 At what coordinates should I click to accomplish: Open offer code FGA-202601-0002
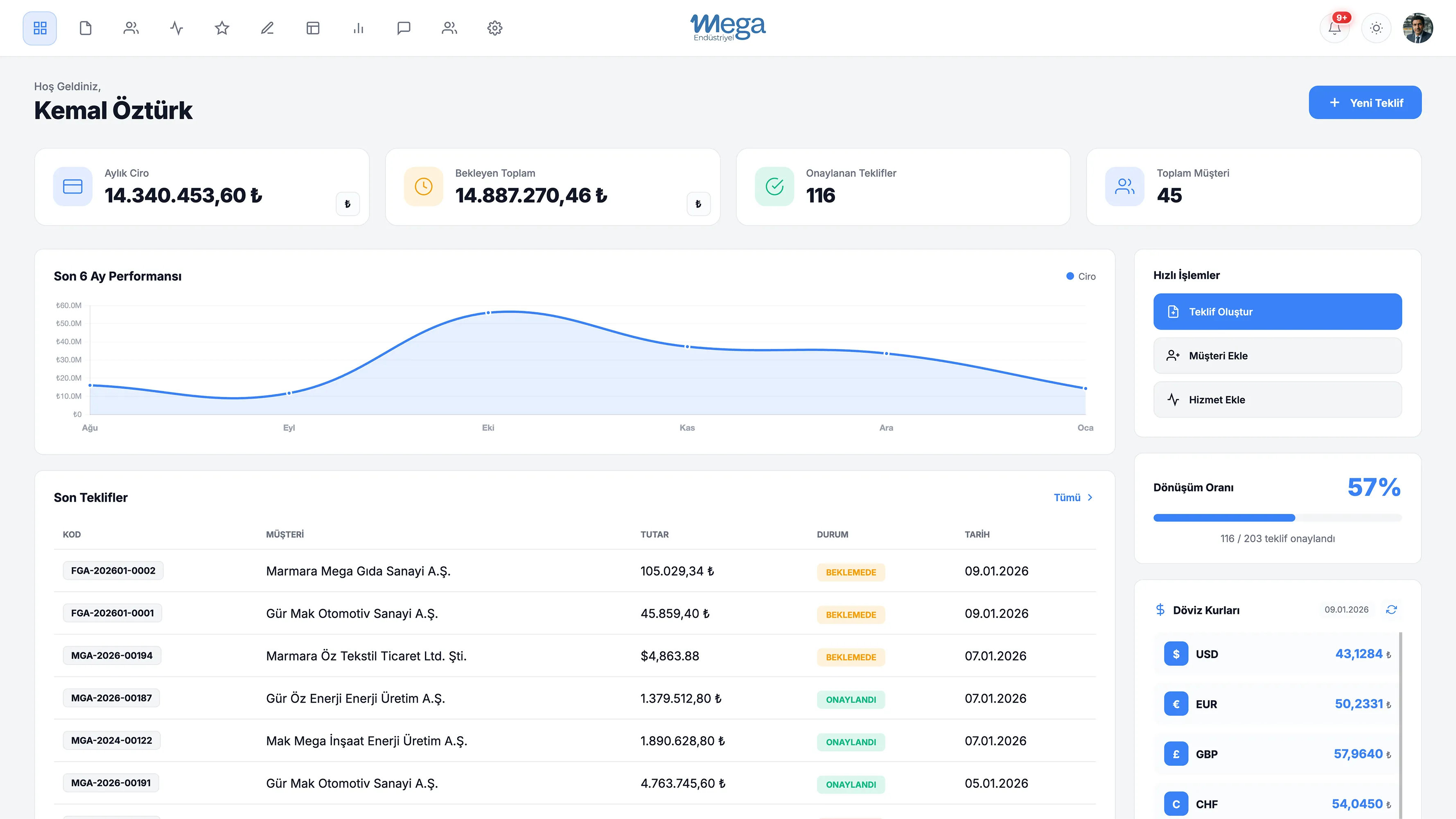[113, 571]
